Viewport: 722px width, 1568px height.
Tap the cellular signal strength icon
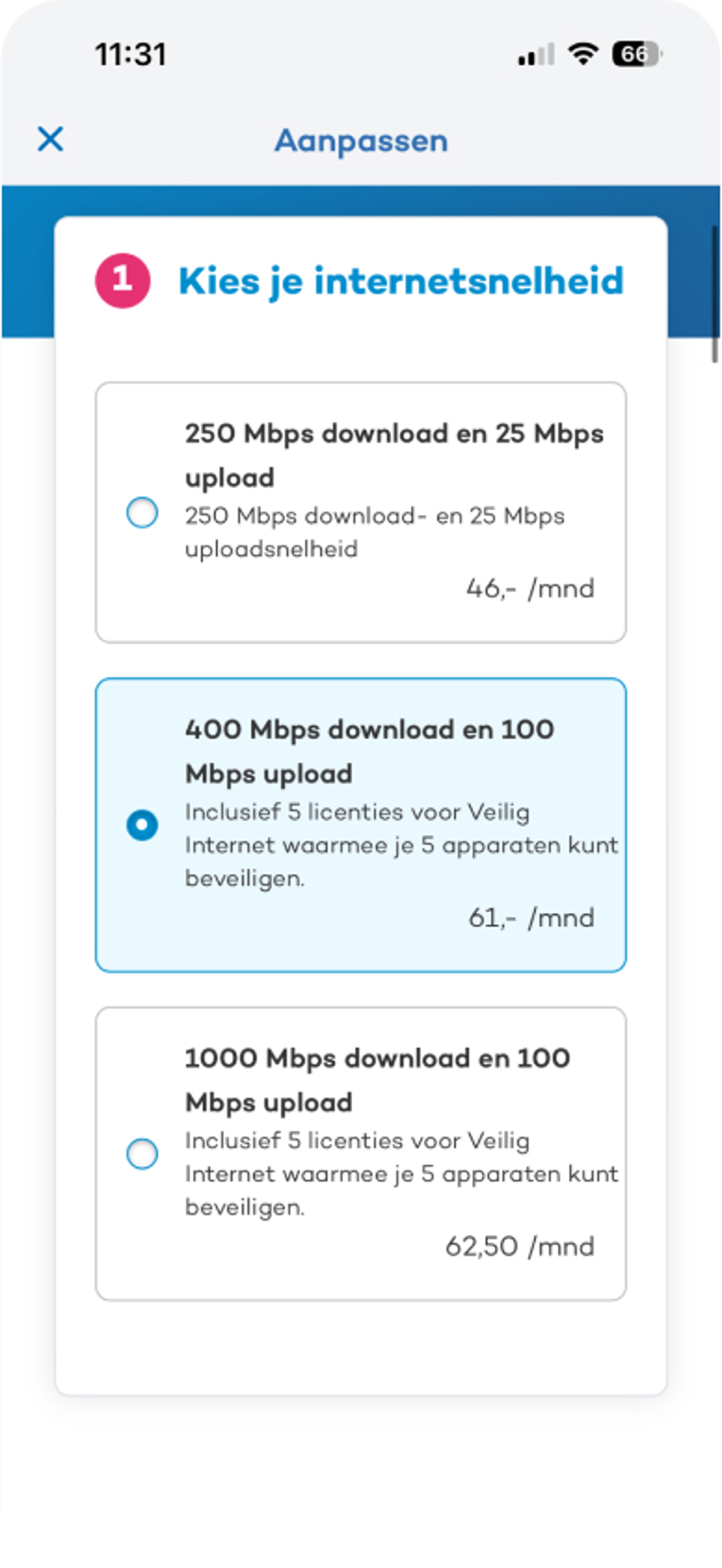tap(536, 55)
